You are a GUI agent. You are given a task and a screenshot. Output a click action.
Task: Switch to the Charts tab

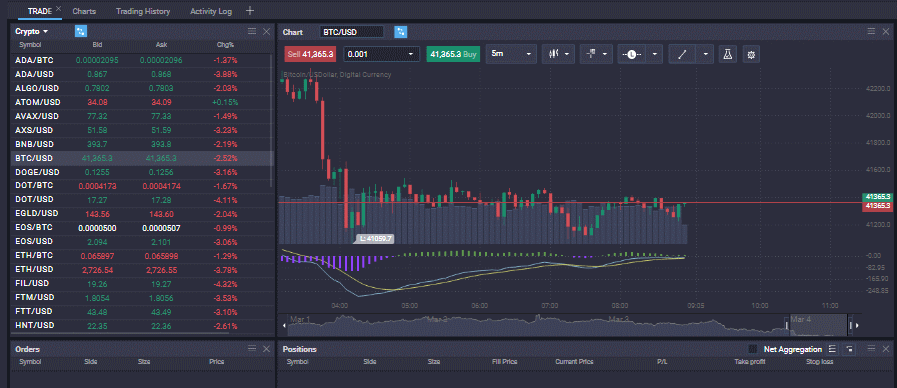84,11
